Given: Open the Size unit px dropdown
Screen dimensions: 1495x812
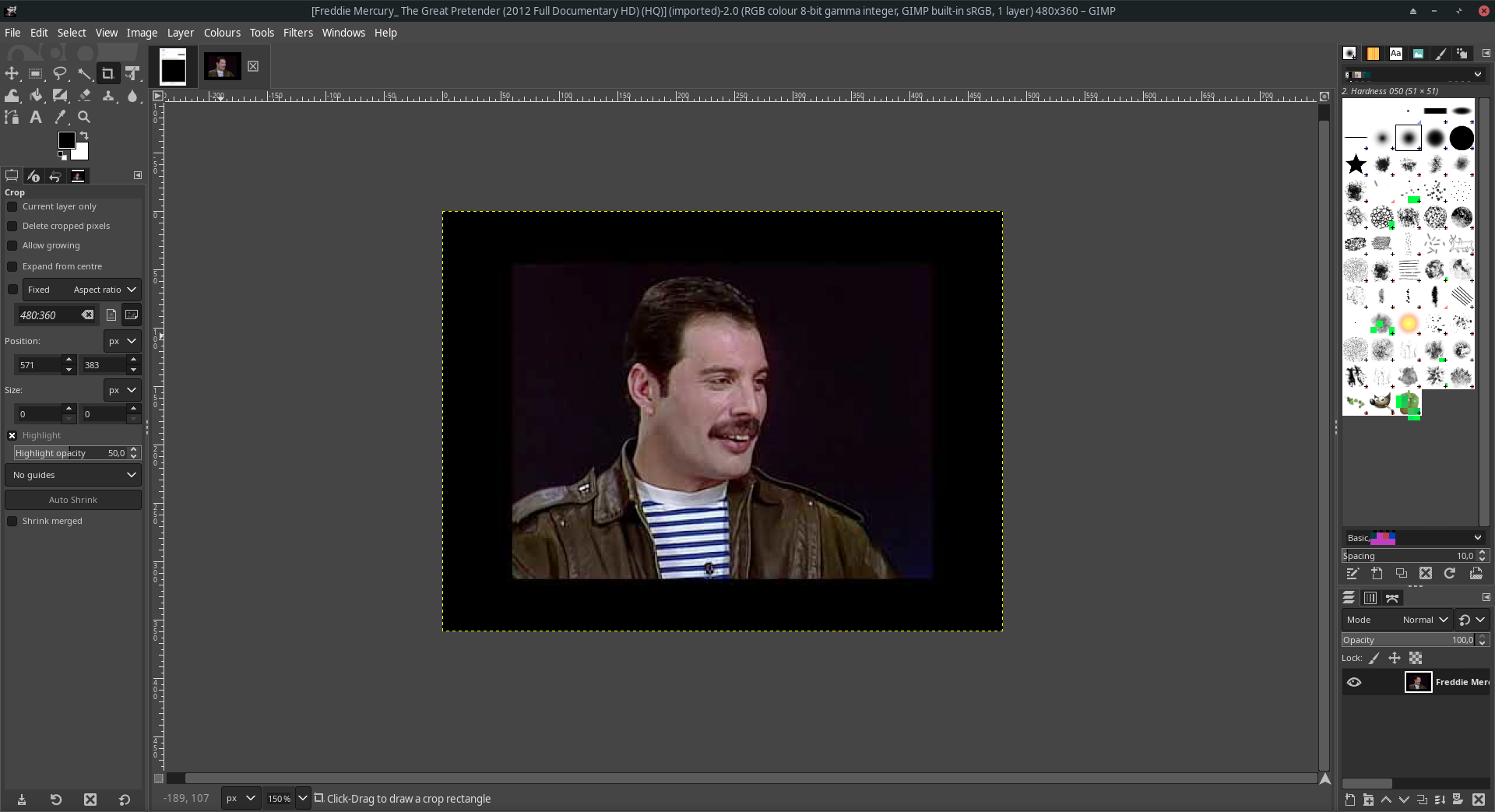Looking at the screenshot, I should [122, 390].
